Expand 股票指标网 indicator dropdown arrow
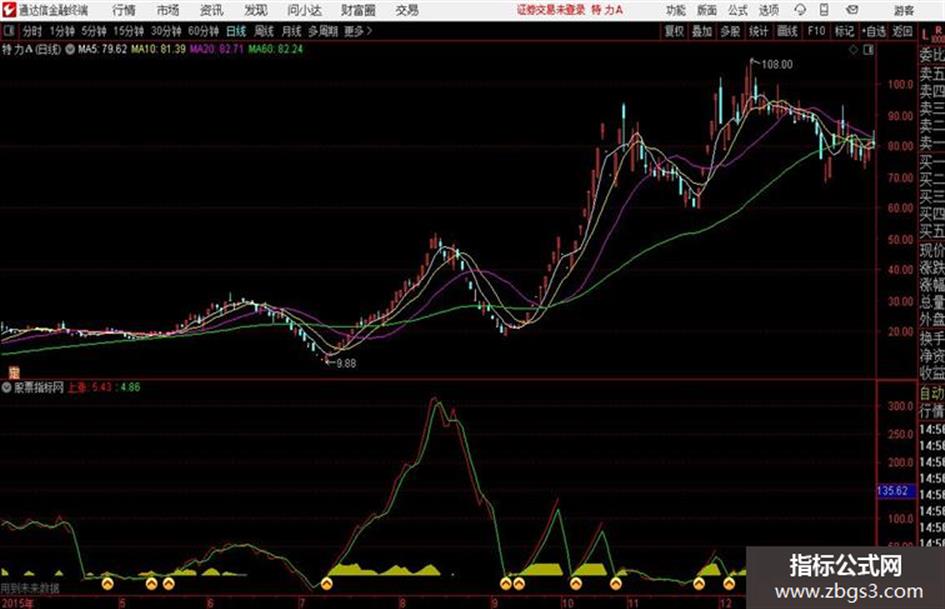The height and width of the screenshot is (609, 945). coord(7,388)
